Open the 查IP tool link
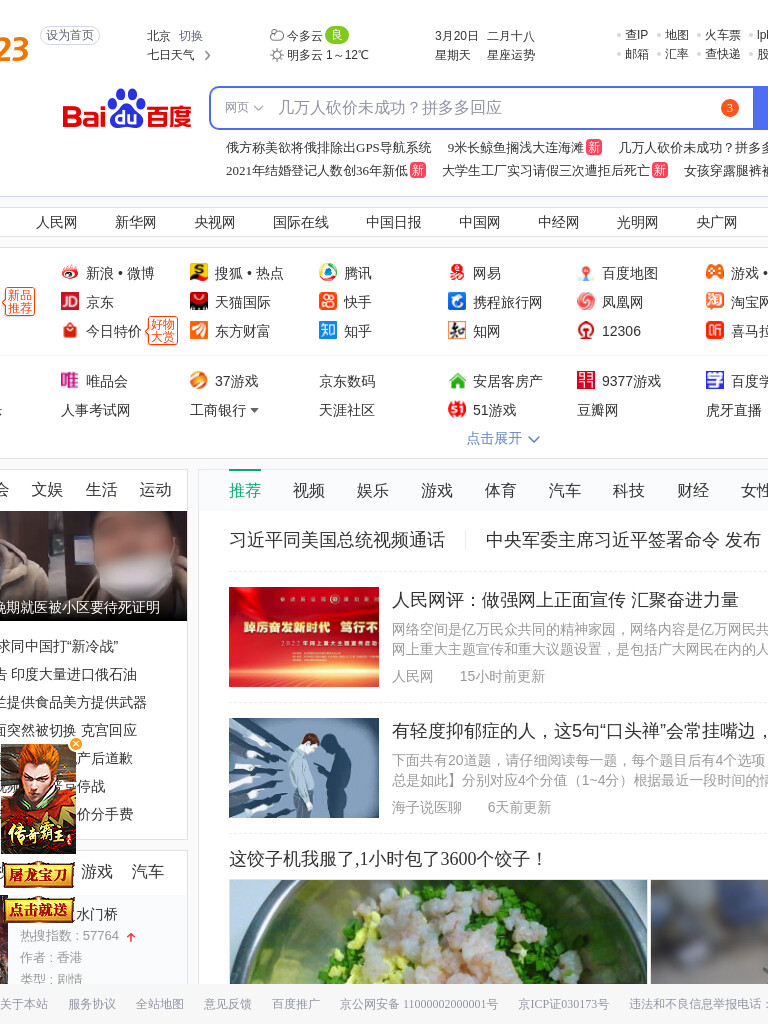The height and width of the screenshot is (1024, 768). click(636, 35)
